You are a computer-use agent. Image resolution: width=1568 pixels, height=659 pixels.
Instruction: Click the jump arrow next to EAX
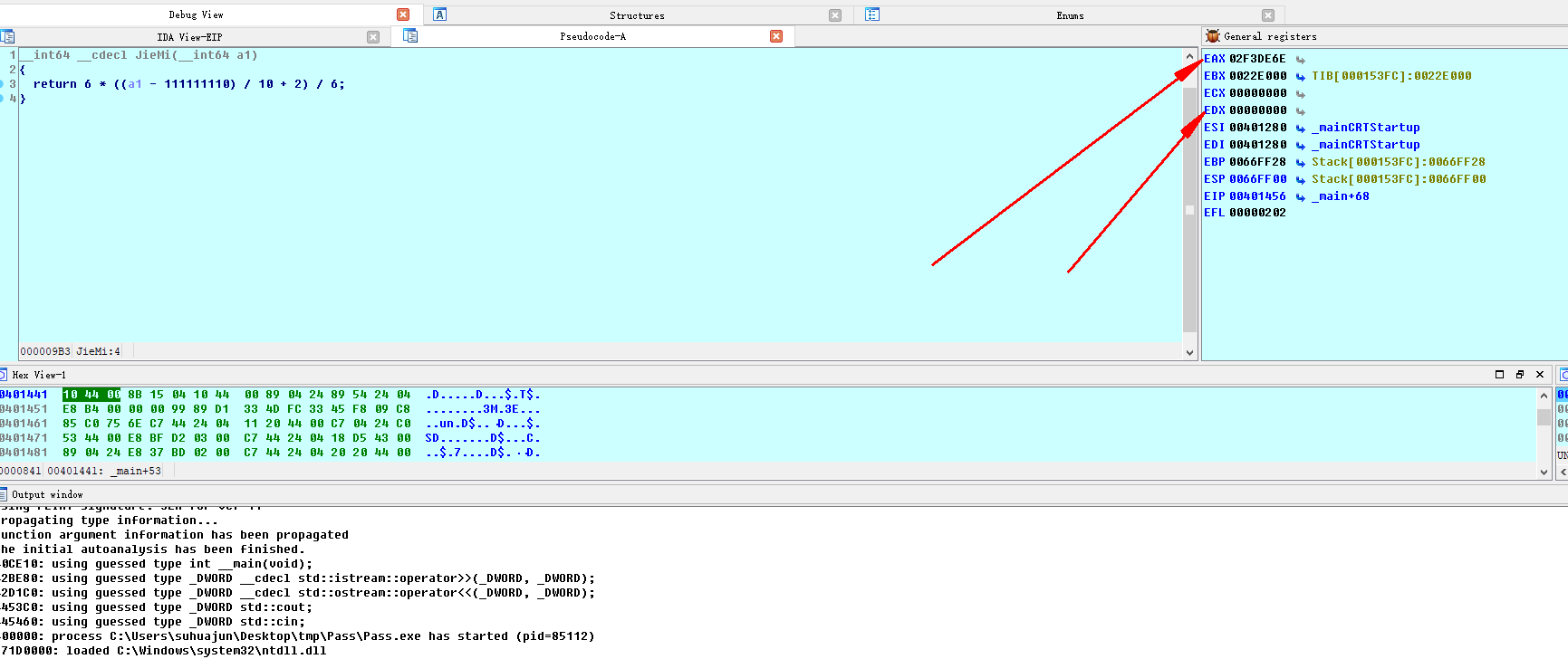(x=1301, y=60)
